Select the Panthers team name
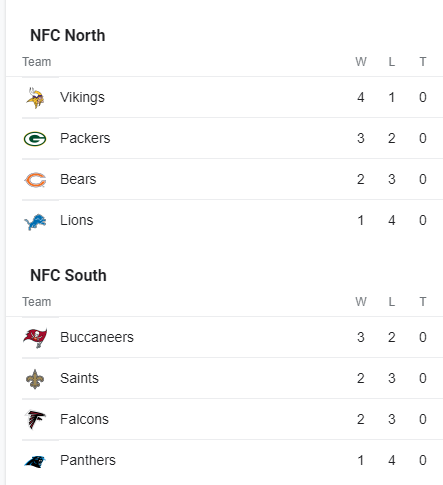 (x=88, y=460)
